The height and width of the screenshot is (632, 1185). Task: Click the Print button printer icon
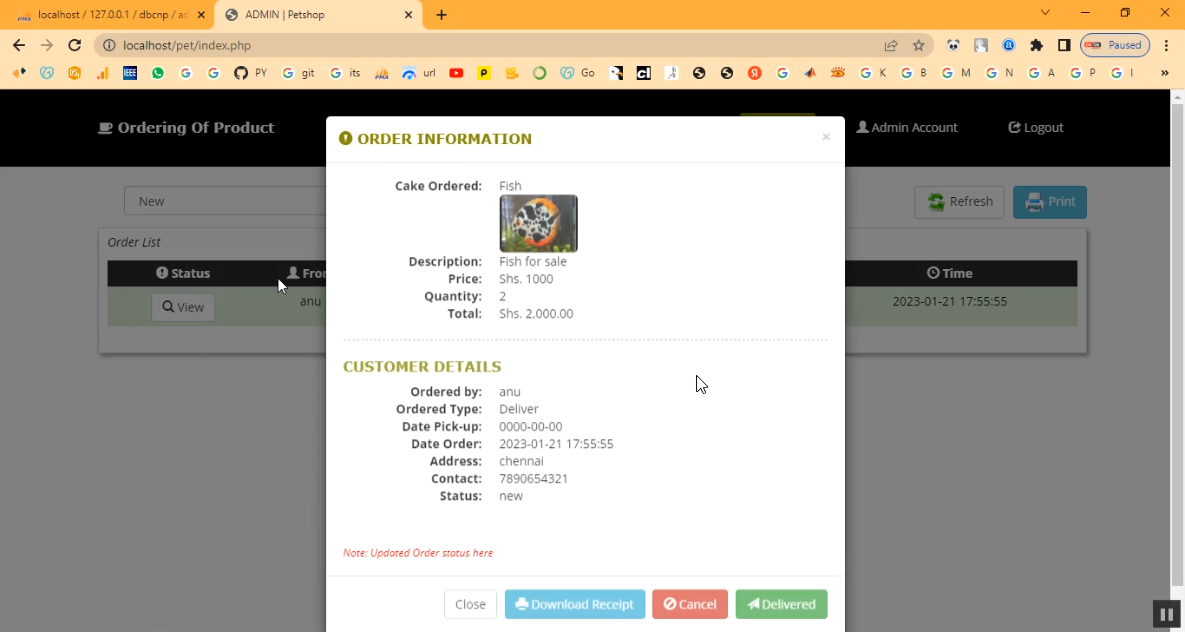pyautogui.click(x=1034, y=202)
